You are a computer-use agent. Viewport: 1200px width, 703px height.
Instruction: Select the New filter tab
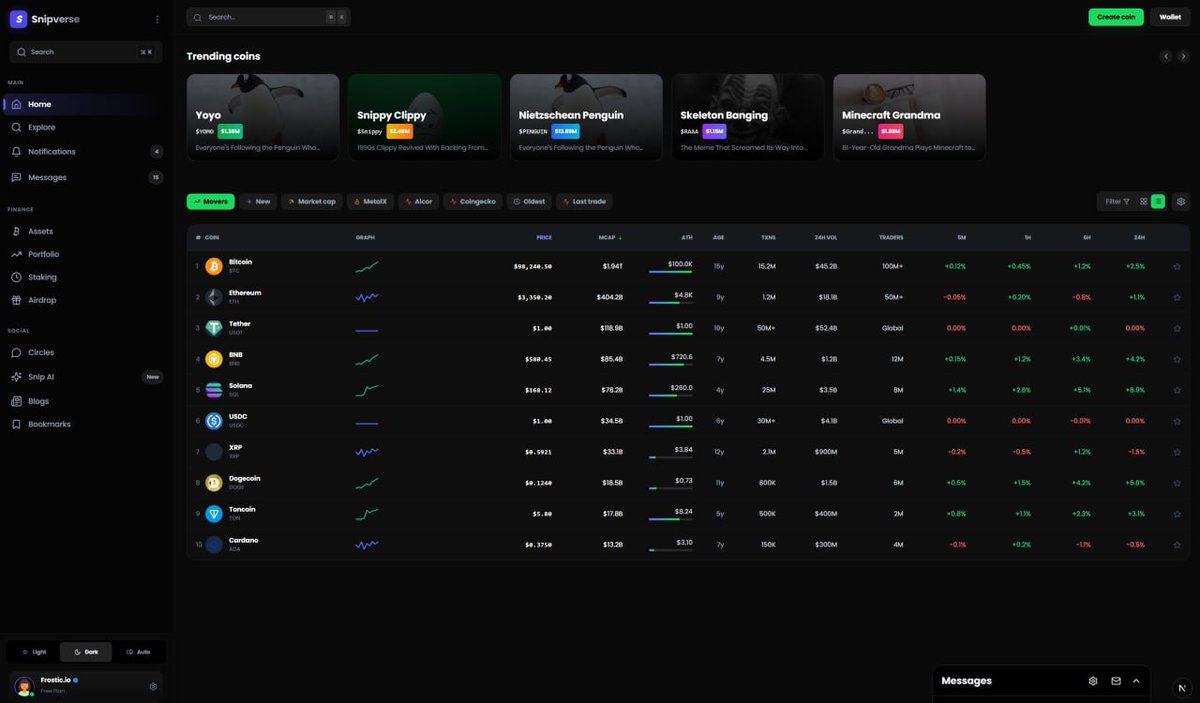click(257, 201)
